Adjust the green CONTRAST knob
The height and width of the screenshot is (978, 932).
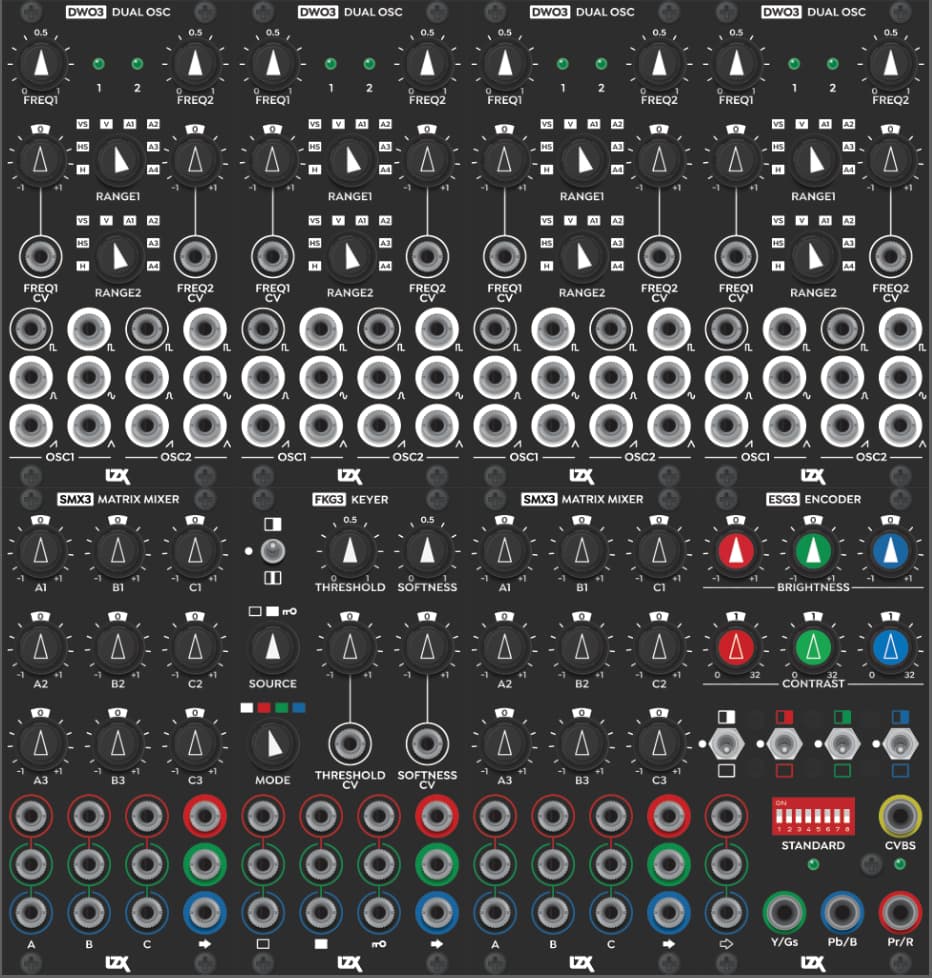pyautogui.click(x=813, y=647)
